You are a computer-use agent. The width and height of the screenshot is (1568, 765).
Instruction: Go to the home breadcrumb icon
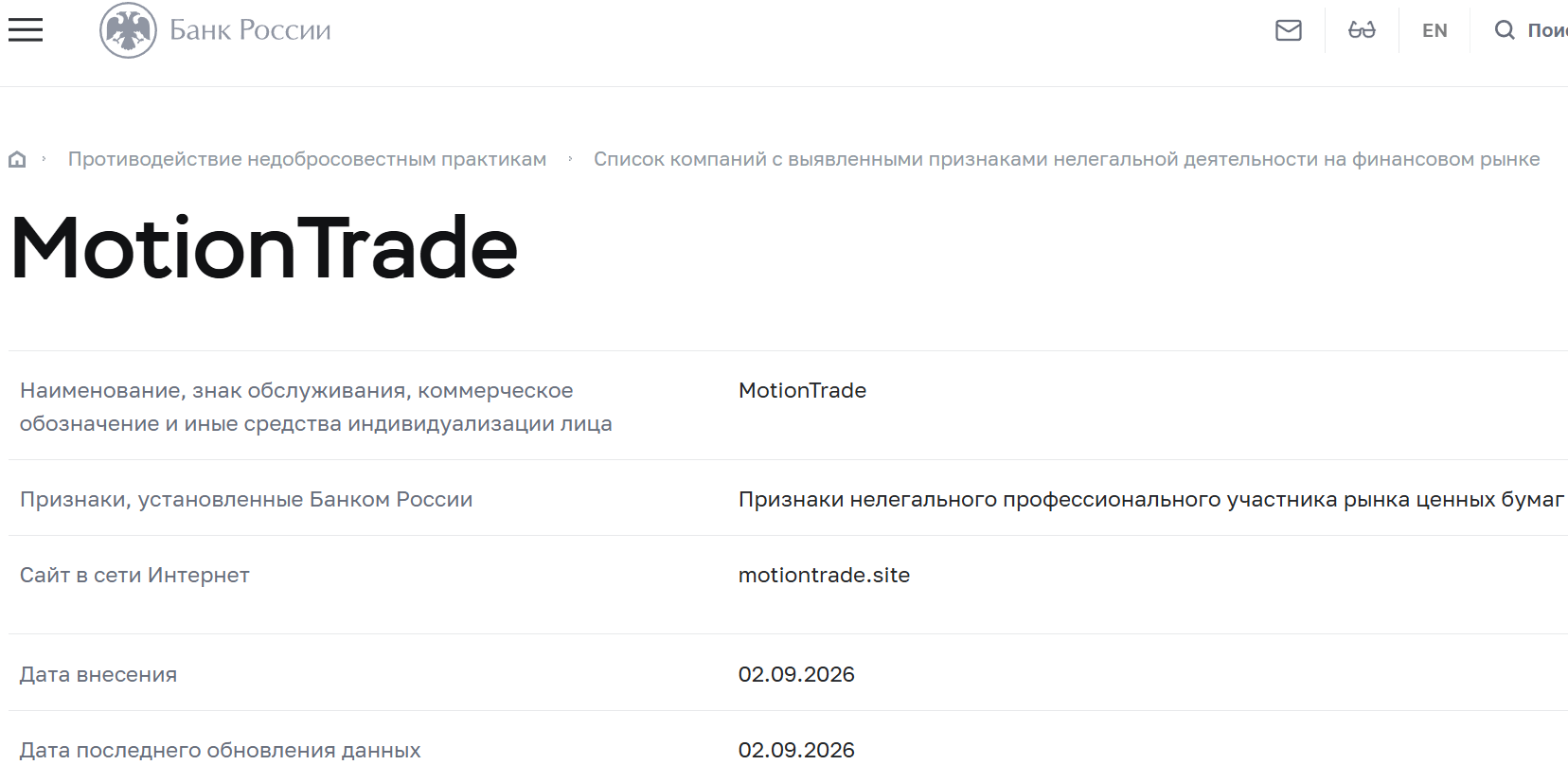tap(17, 159)
